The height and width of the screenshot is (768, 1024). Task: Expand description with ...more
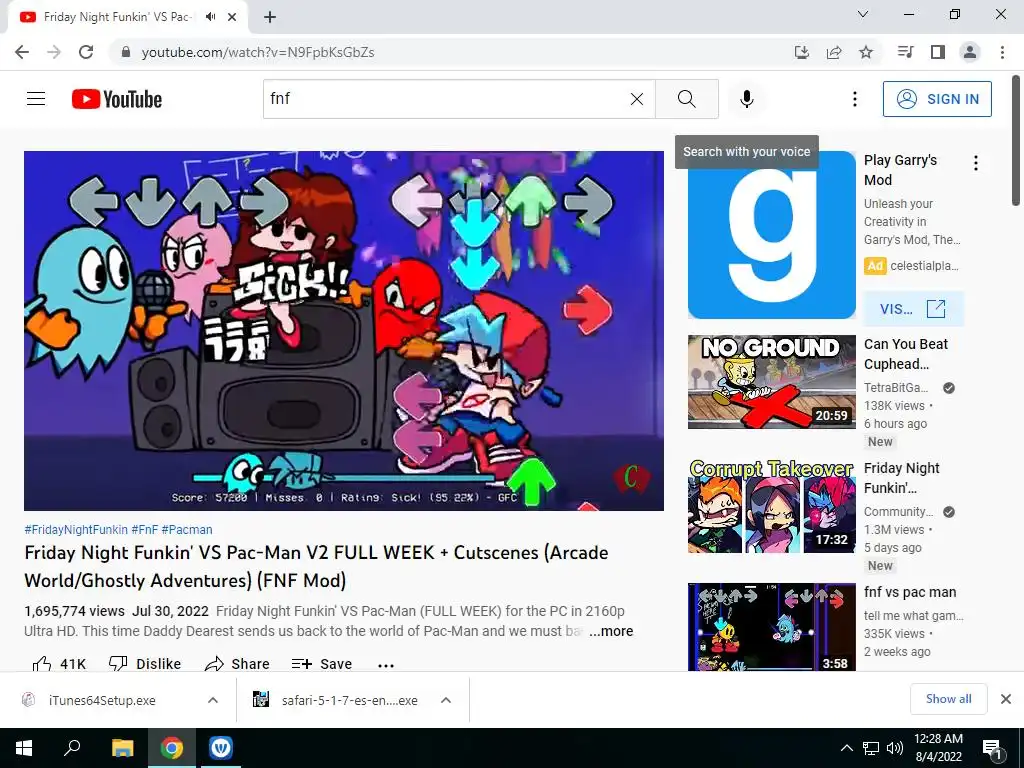[x=611, y=632]
